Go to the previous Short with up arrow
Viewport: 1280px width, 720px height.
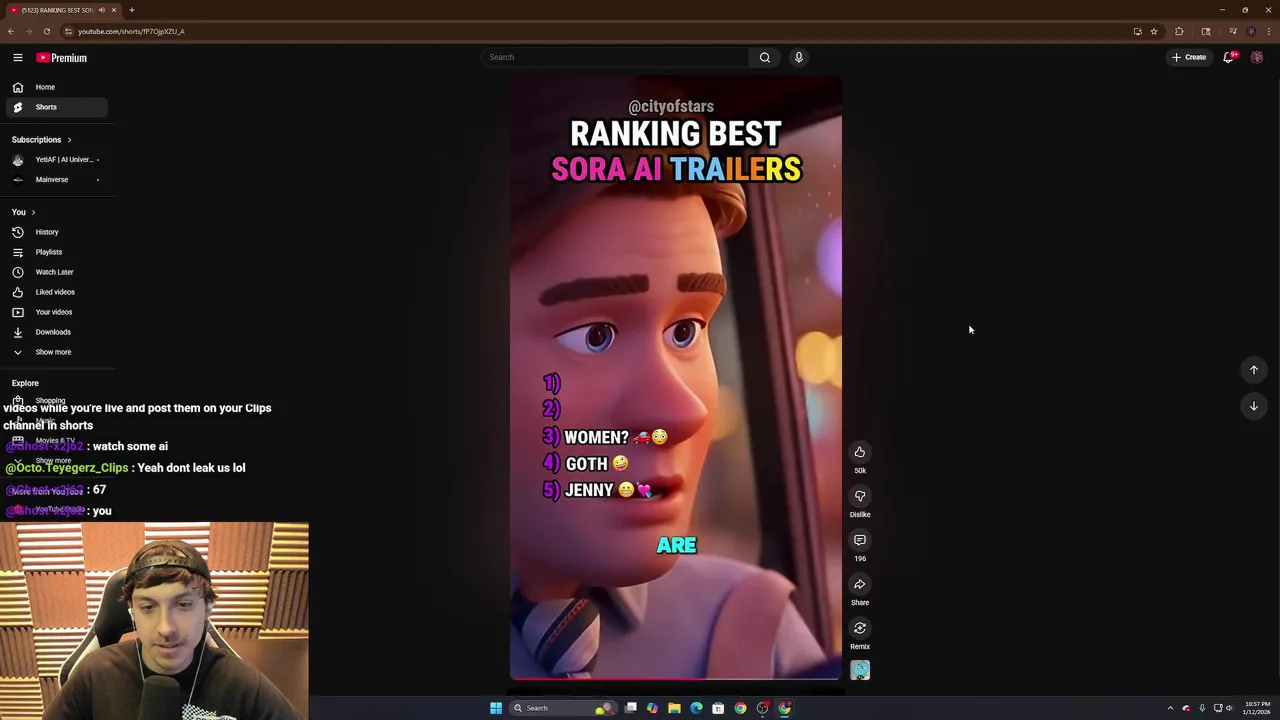click(1254, 370)
